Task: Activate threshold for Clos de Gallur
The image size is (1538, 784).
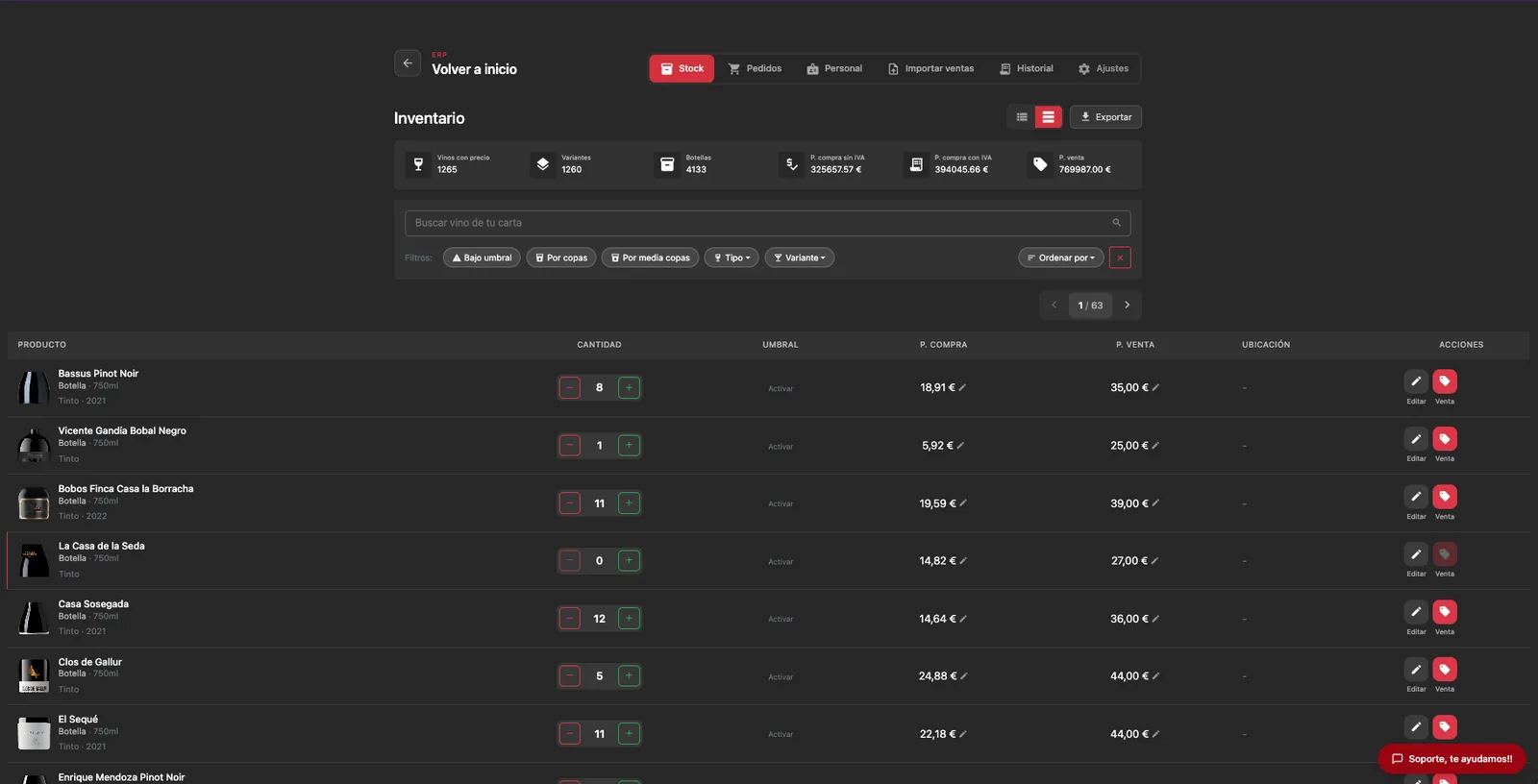Action: (781, 677)
